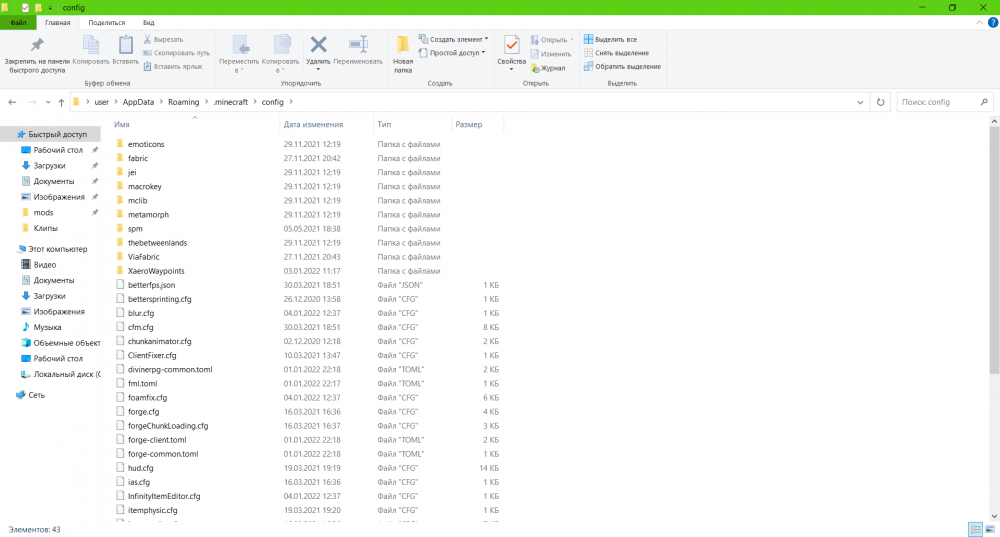
Task: Go up one folder level arrow
Action: 61,102
